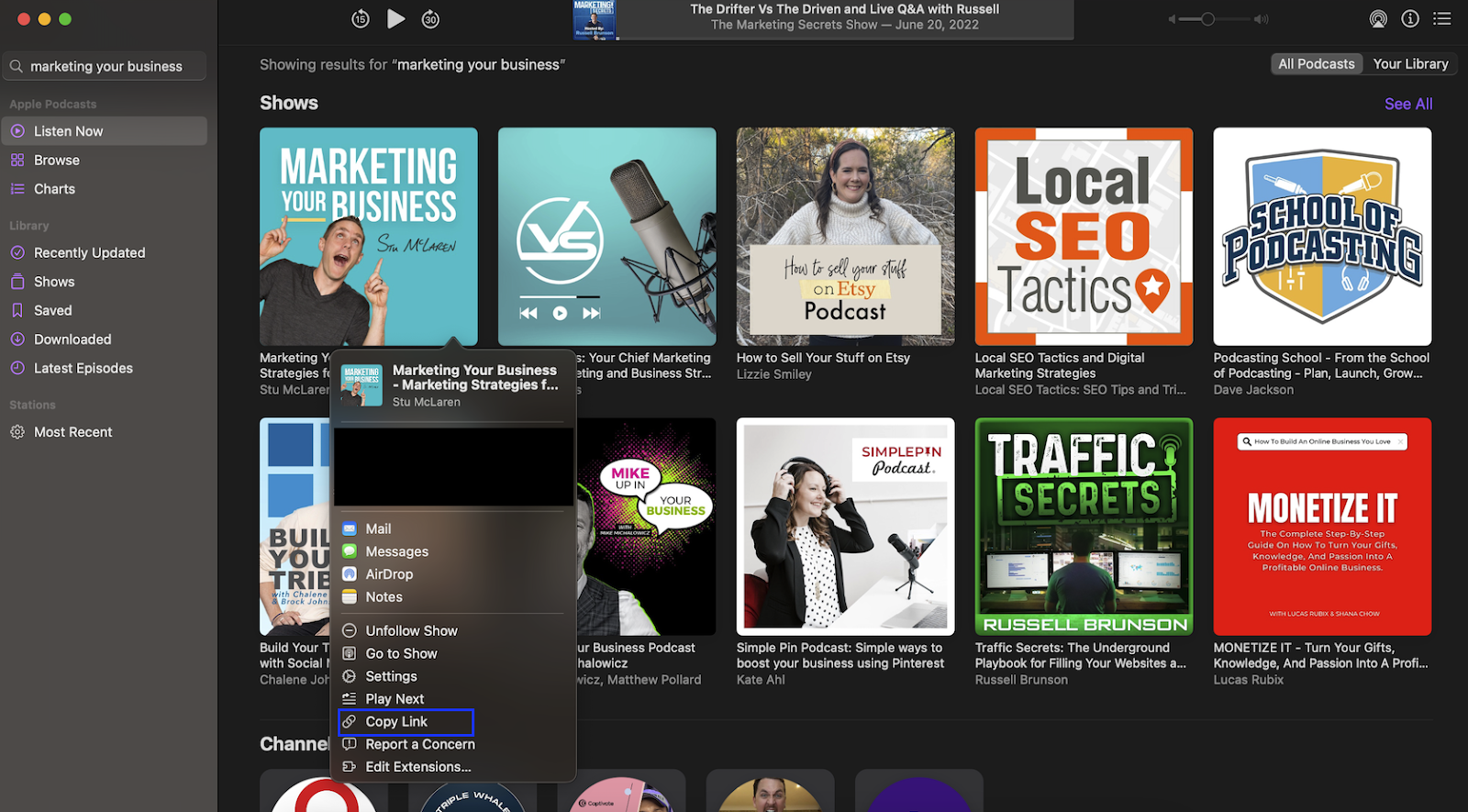The width and height of the screenshot is (1468, 812).
Task: Click See All shows link
Action: click(x=1407, y=104)
